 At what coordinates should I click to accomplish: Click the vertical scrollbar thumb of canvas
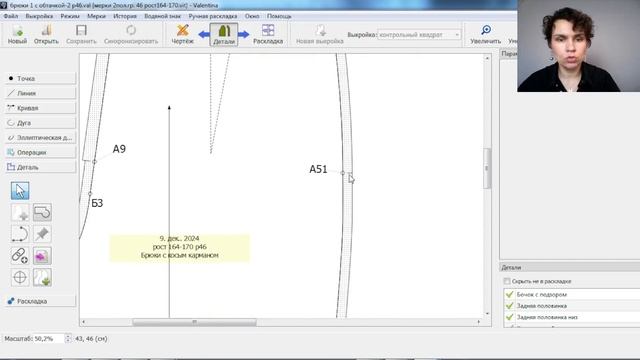click(x=487, y=168)
